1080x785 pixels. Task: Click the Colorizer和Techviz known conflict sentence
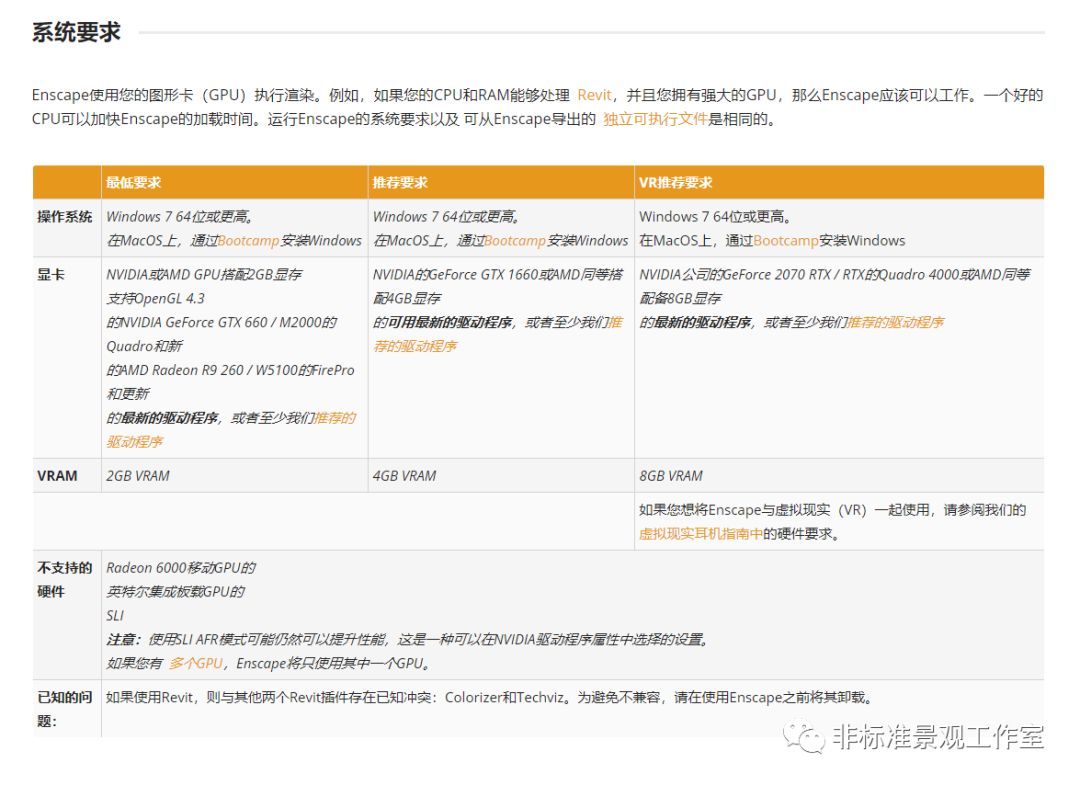click(490, 698)
